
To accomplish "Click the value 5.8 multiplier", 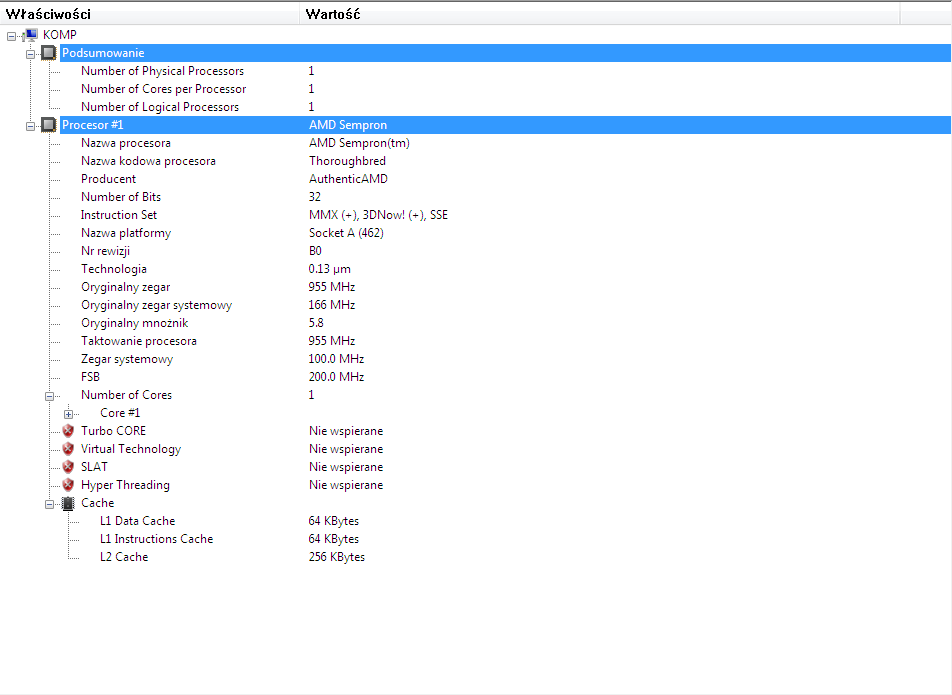I will tap(316, 323).
